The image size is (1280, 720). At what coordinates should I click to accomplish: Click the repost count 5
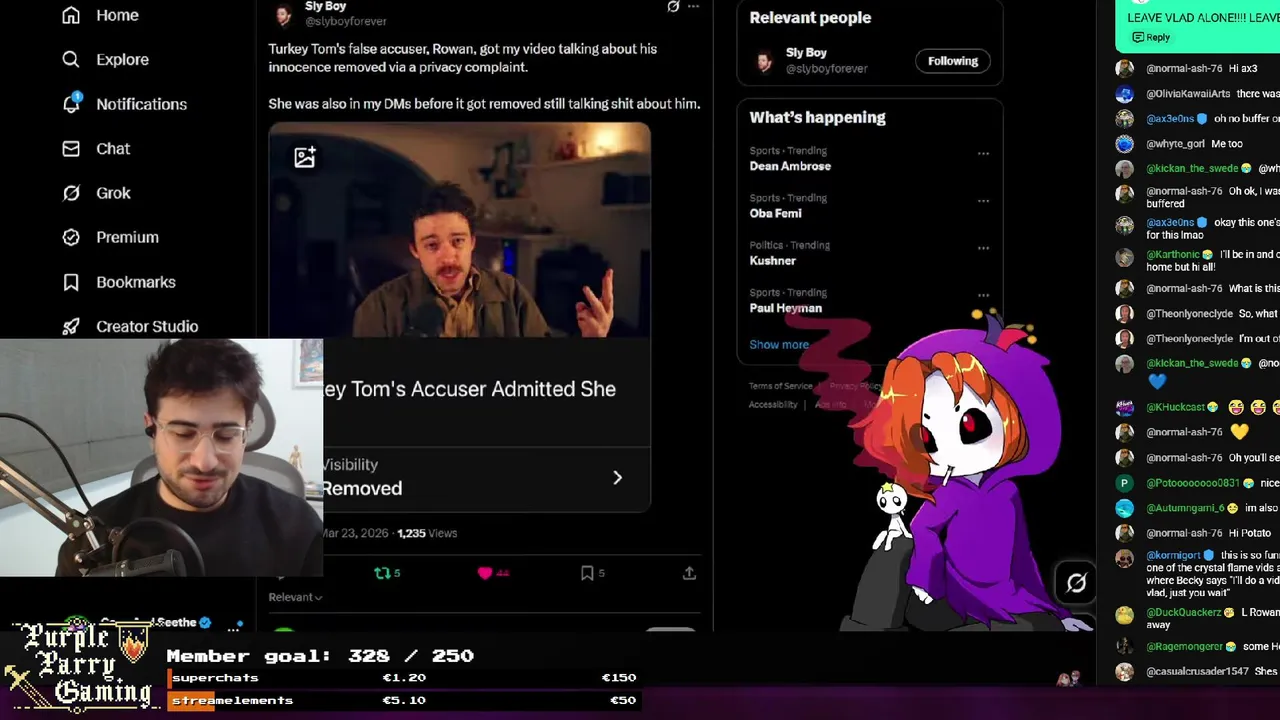[397, 573]
